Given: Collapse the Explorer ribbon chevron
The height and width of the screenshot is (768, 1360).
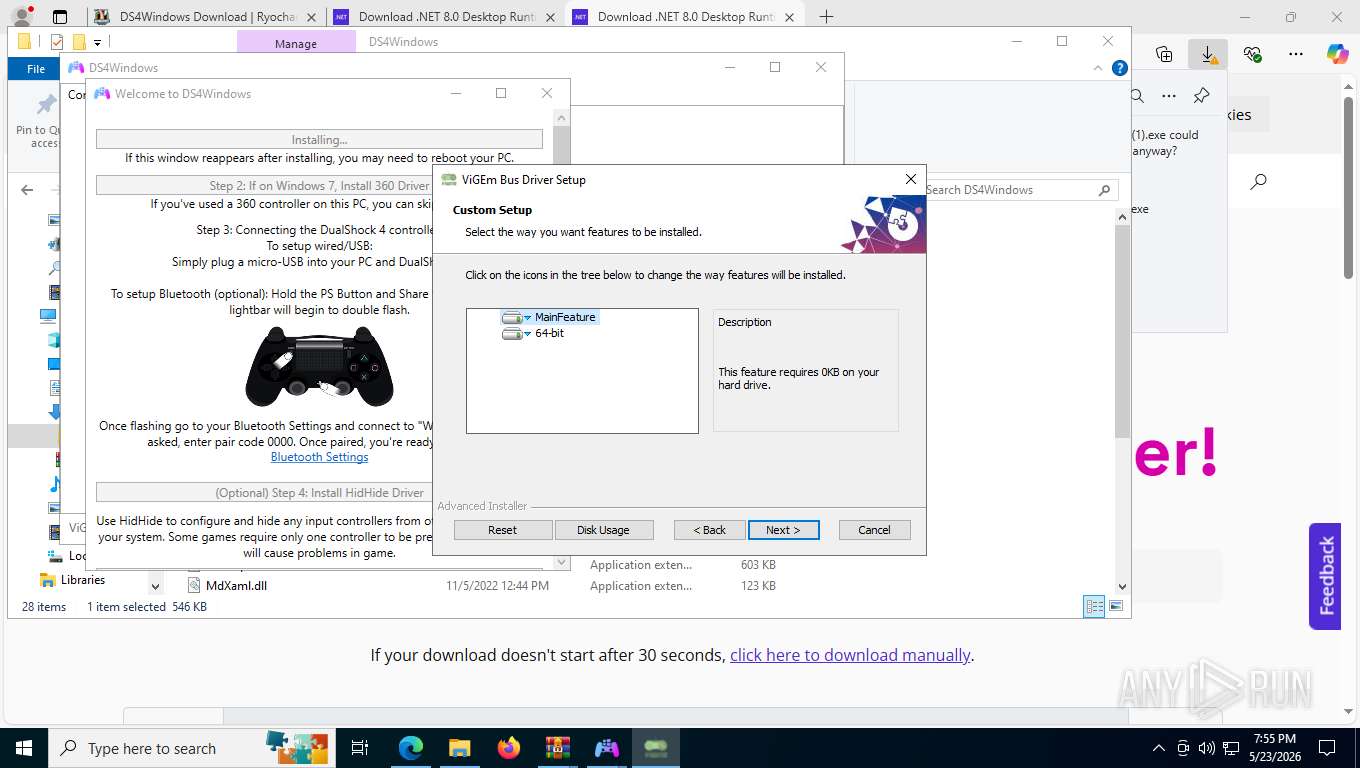Looking at the screenshot, I should 1100,69.
